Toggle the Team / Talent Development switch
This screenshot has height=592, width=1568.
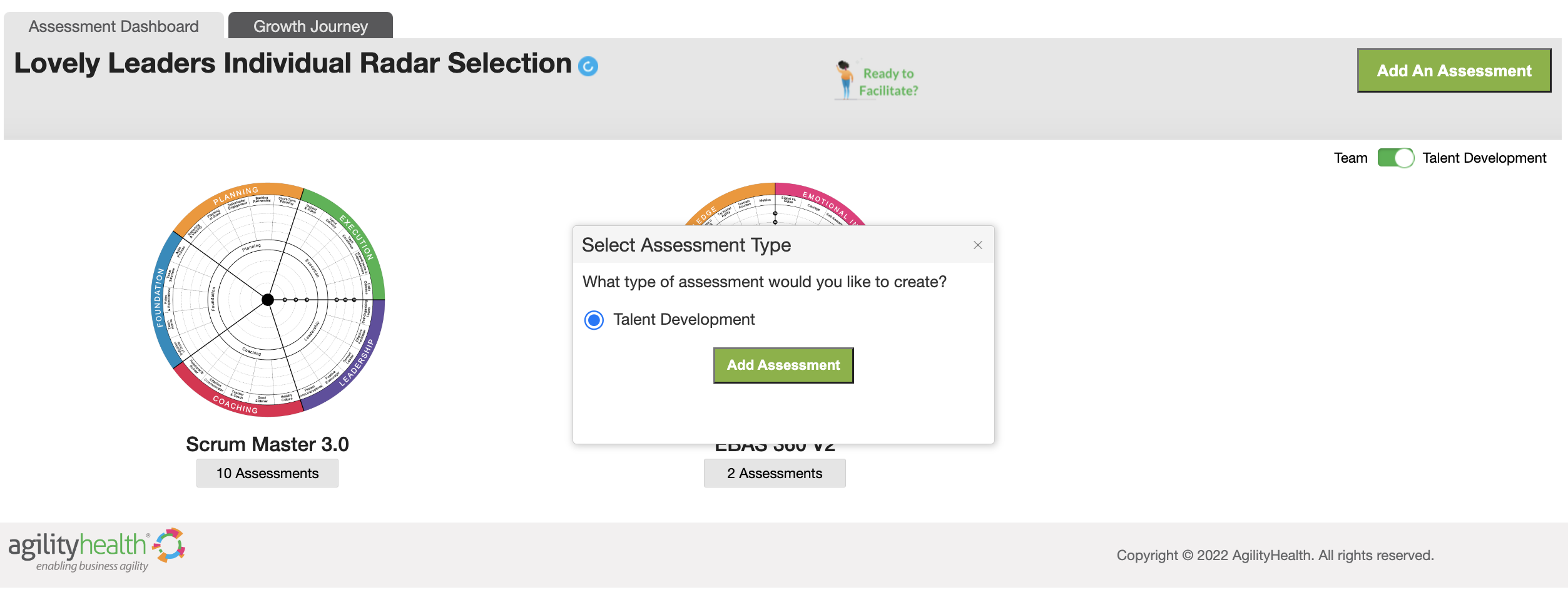1395,158
